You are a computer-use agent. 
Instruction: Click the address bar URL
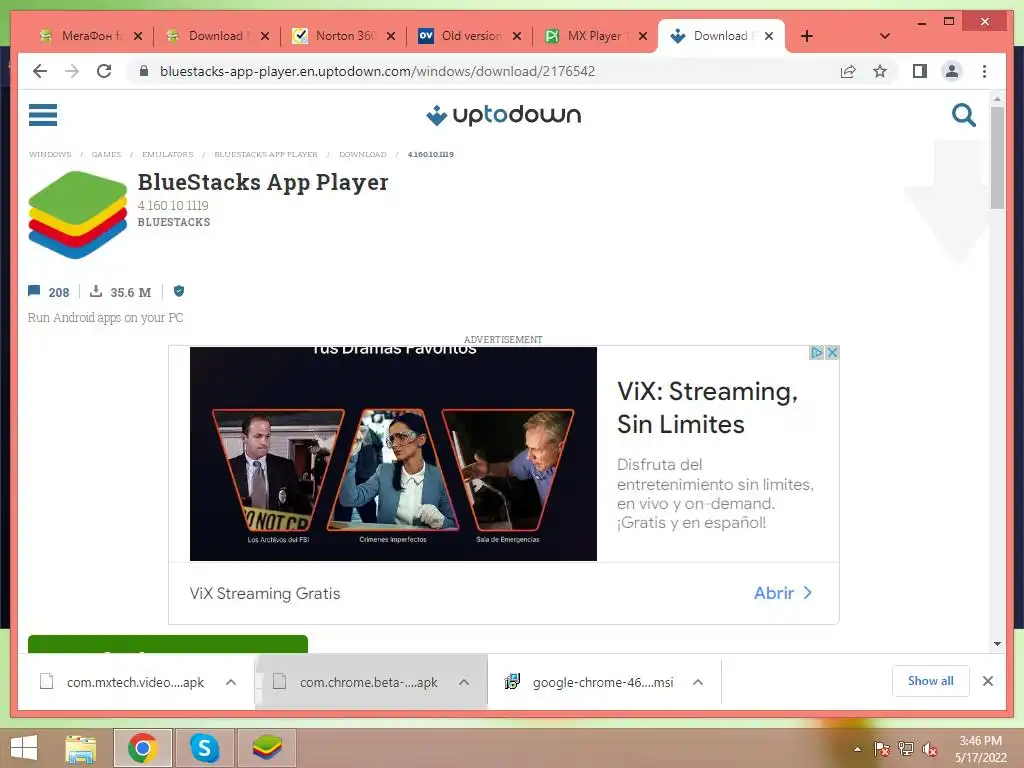[377, 71]
